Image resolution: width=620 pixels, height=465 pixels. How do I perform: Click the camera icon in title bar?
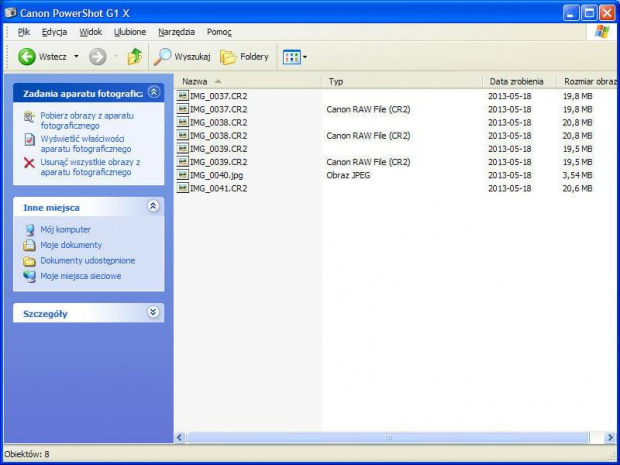(10, 13)
